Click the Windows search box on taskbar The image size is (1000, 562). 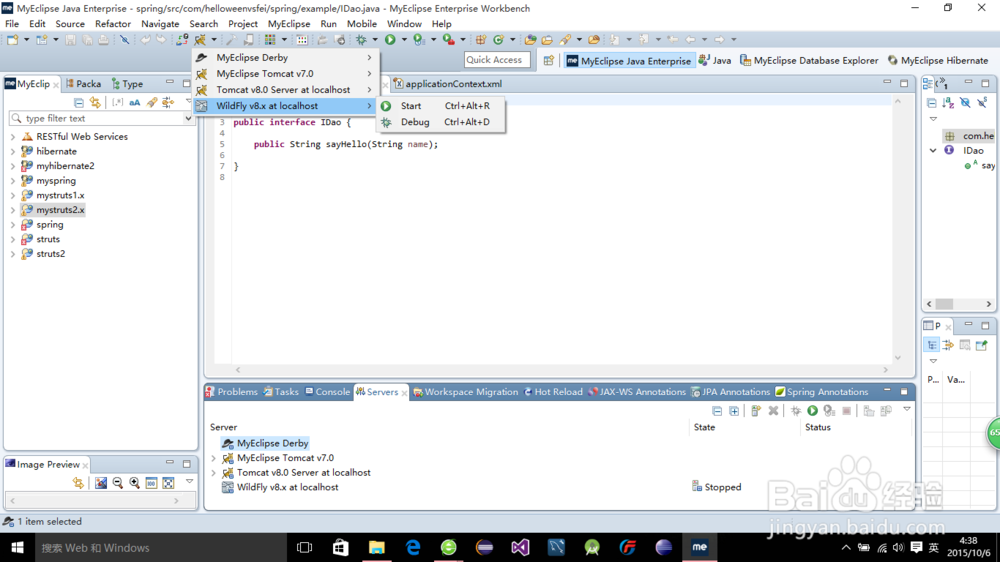(x=161, y=547)
